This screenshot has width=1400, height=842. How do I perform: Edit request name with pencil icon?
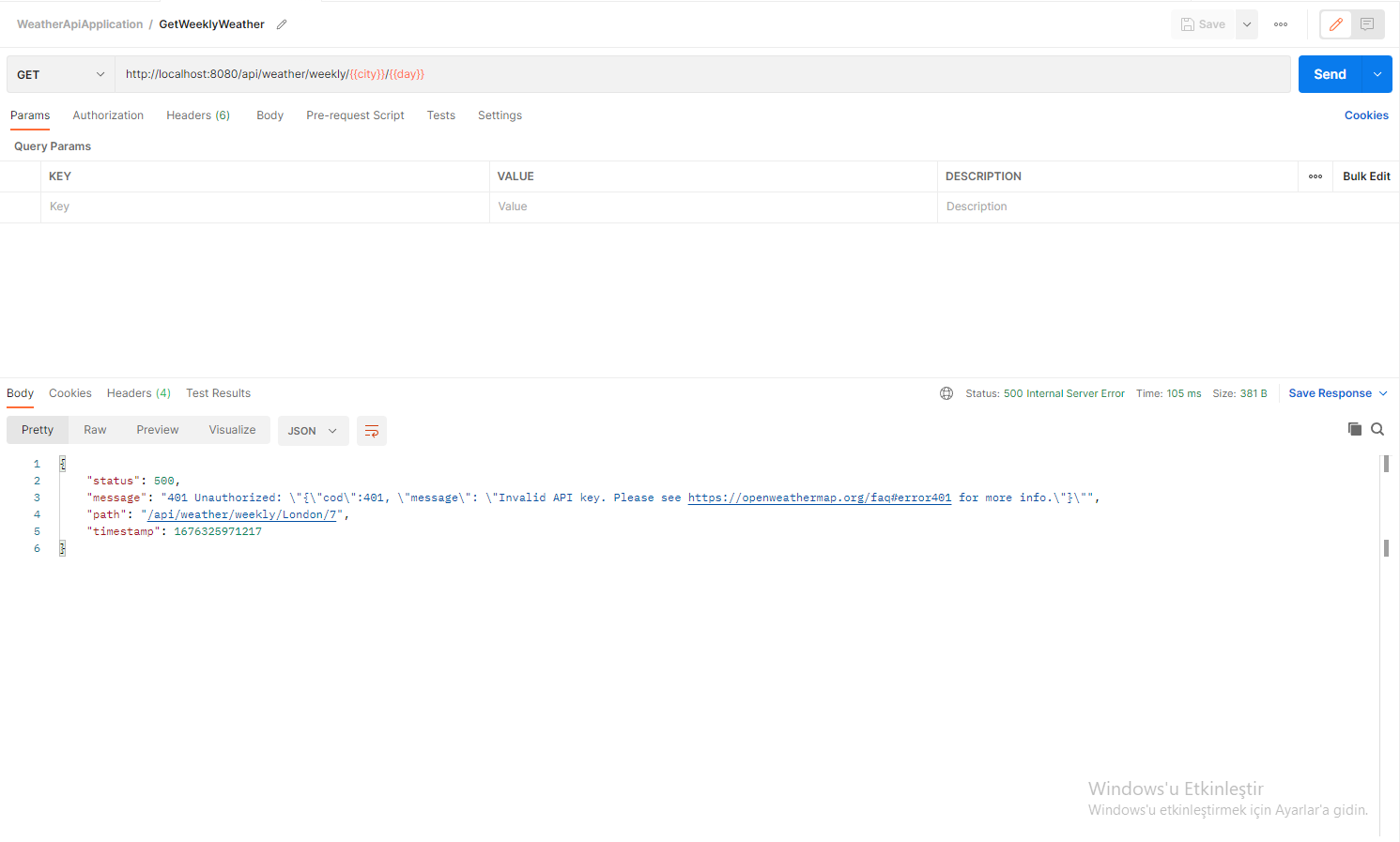[281, 23]
